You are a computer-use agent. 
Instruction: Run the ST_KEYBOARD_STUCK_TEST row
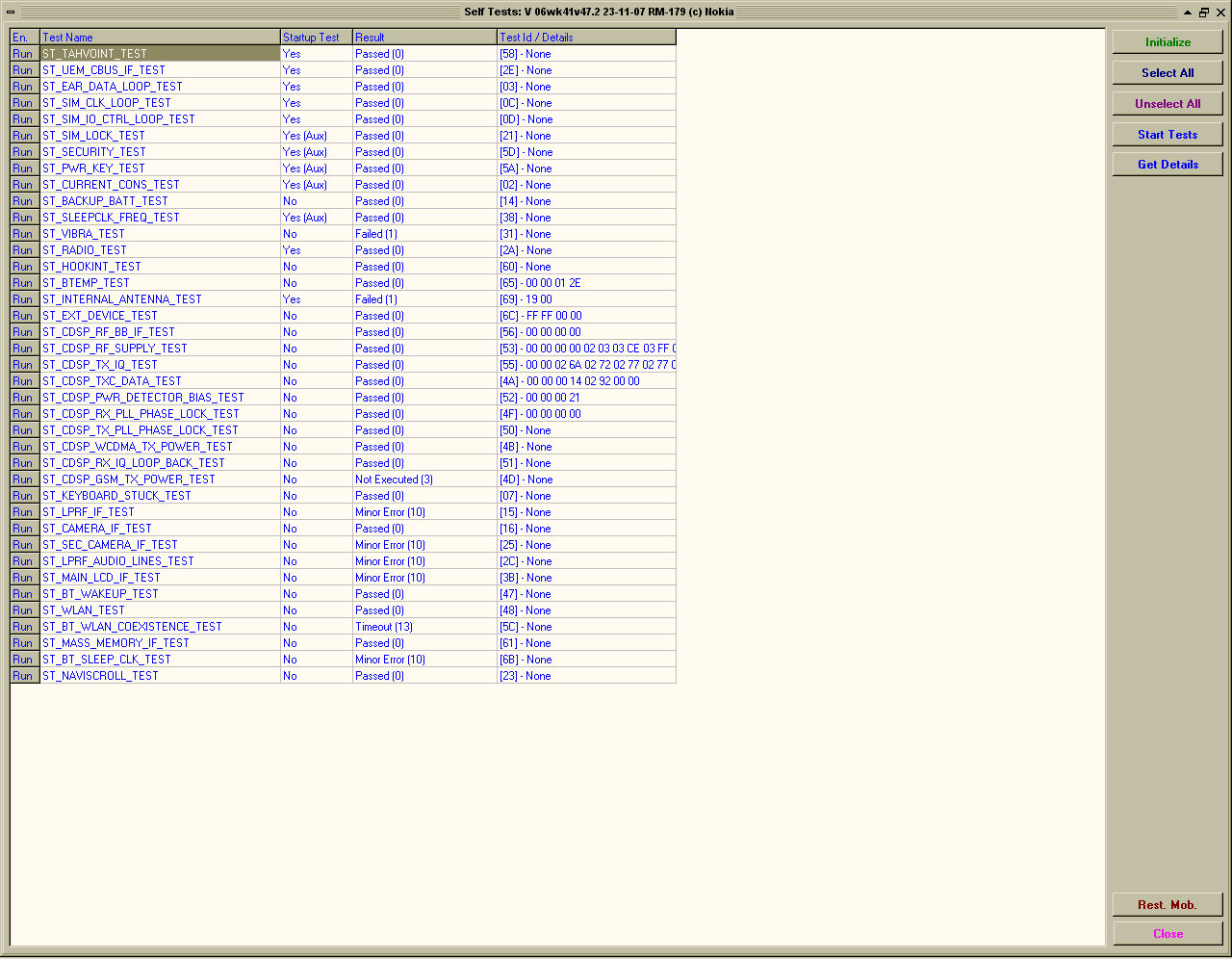pyautogui.click(x=23, y=496)
